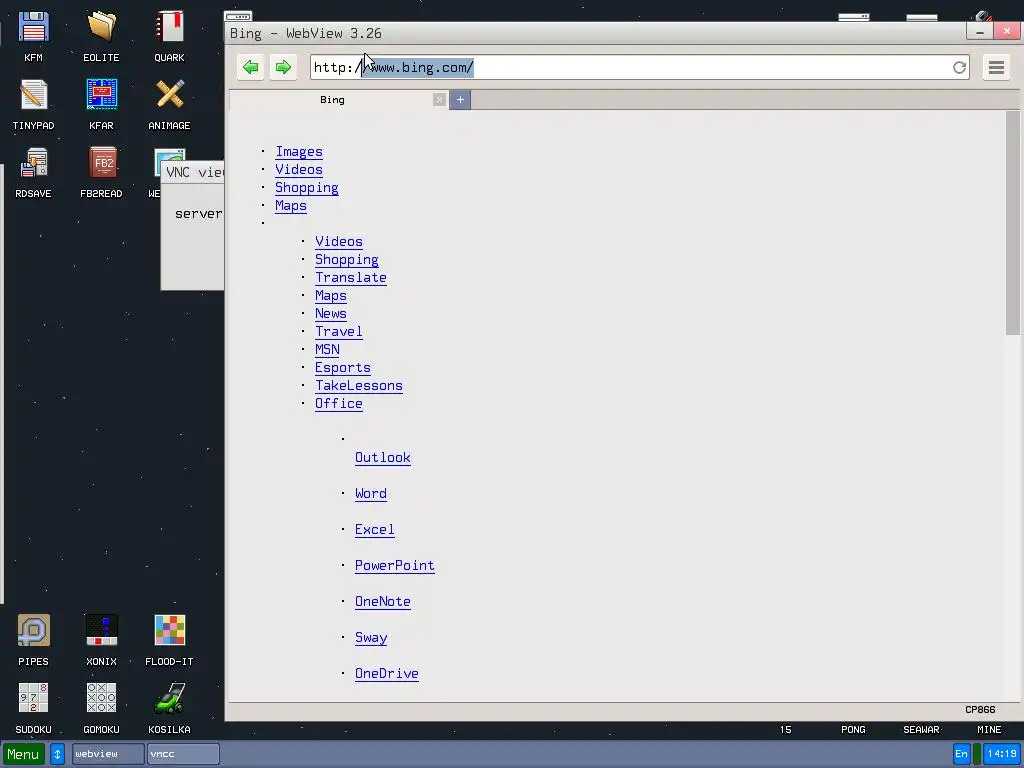Image resolution: width=1024 pixels, height=768 pixels.
Task: Follow the News link
Action: coord(330,313)
